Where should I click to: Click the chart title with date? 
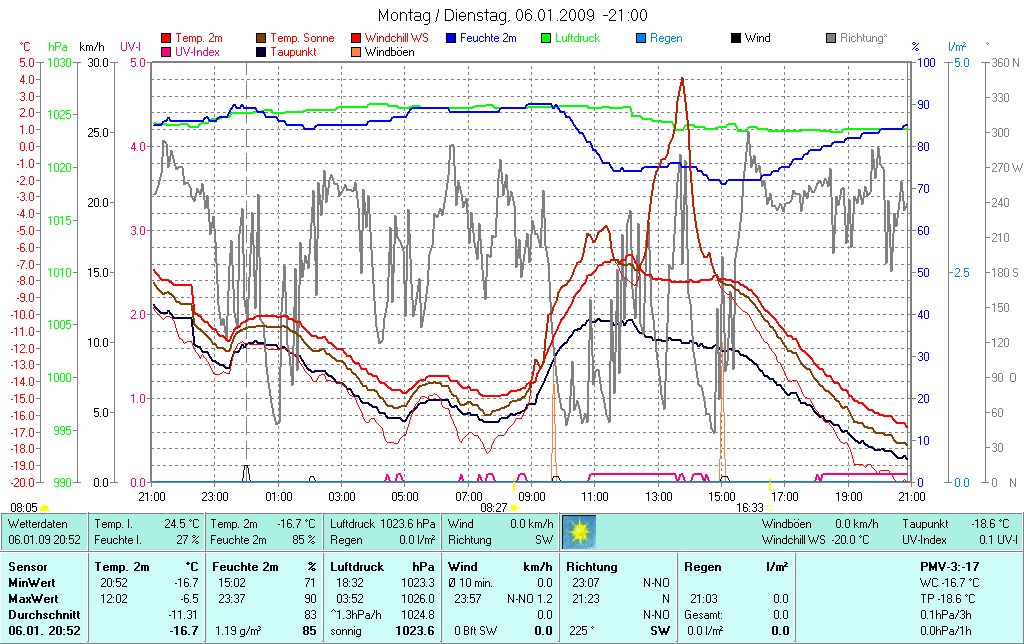(512, 15)
